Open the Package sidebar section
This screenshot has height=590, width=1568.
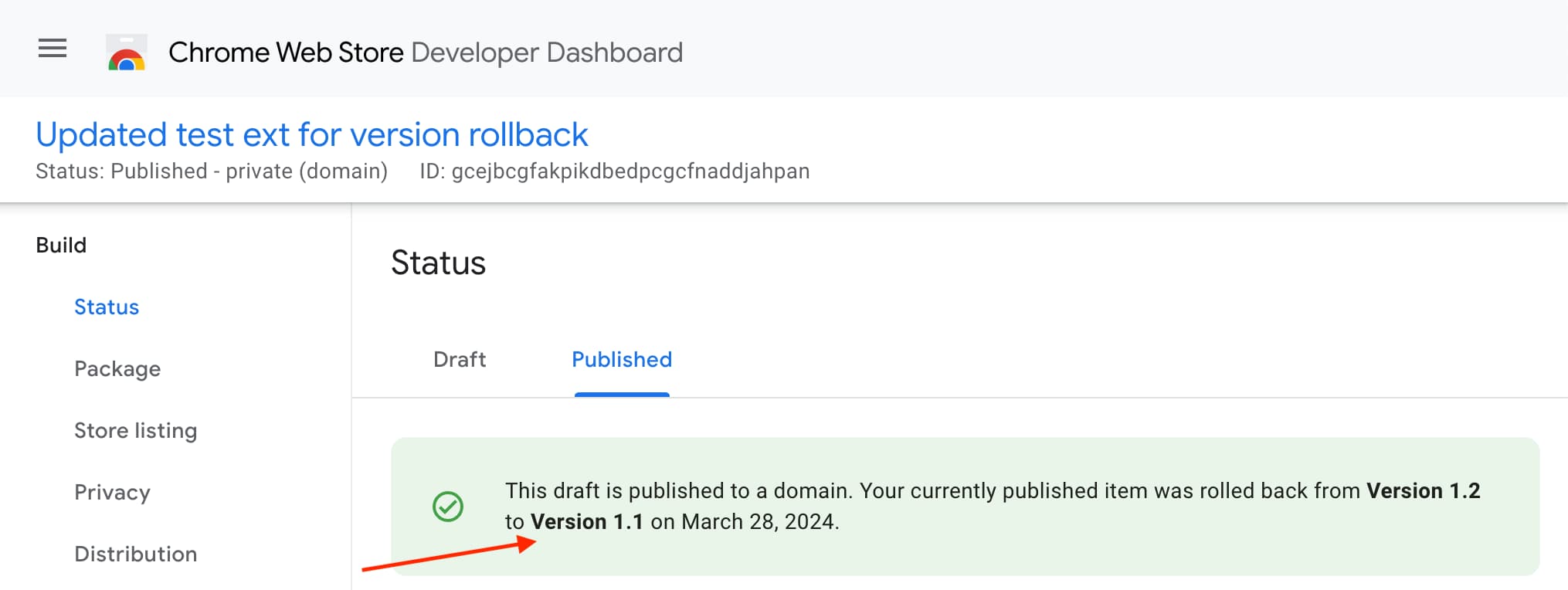click(117, 369)
